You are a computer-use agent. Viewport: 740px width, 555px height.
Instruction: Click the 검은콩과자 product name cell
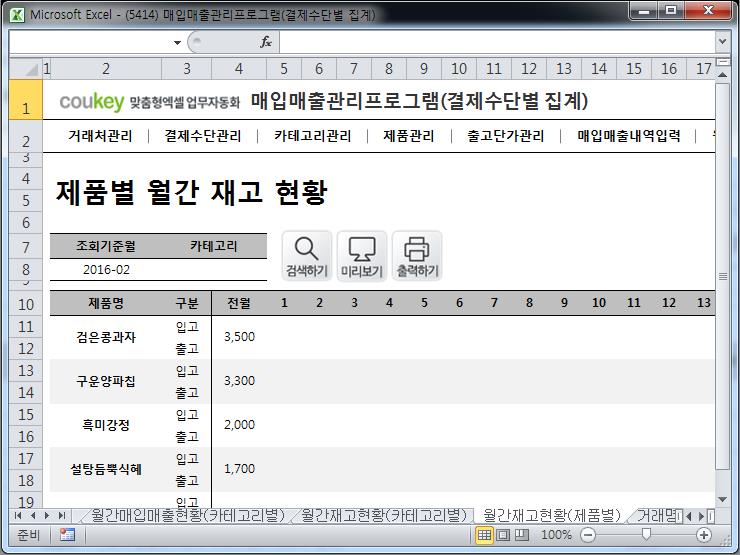(106, 337)
